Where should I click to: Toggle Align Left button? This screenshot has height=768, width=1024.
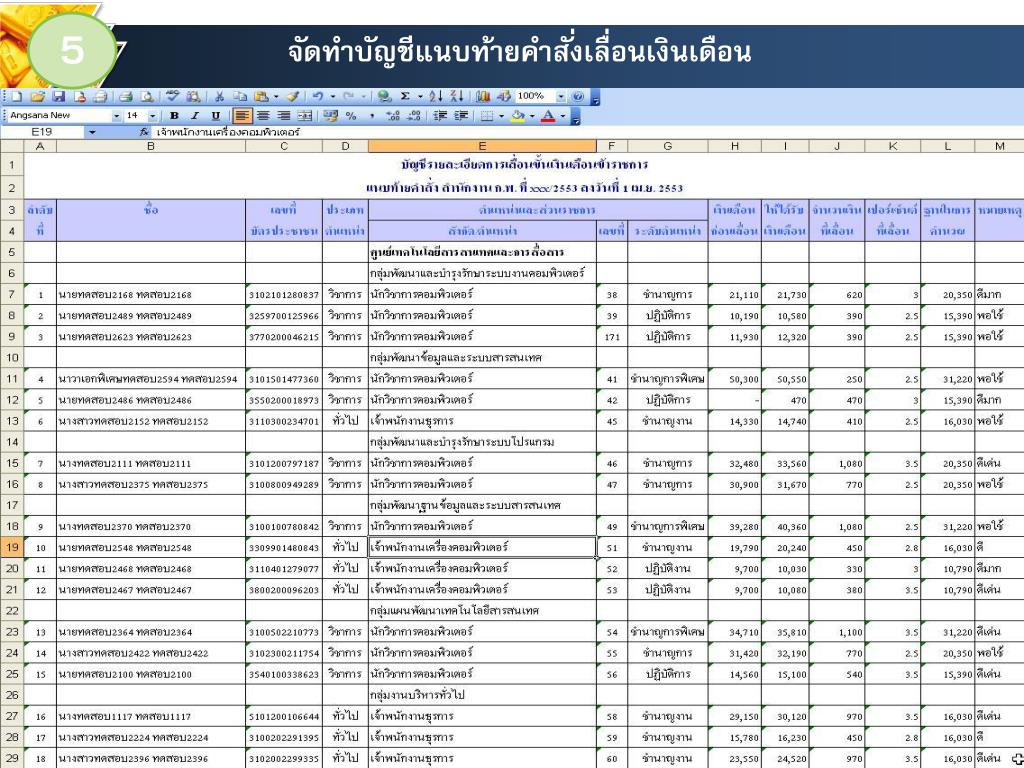tap(242, 116)
